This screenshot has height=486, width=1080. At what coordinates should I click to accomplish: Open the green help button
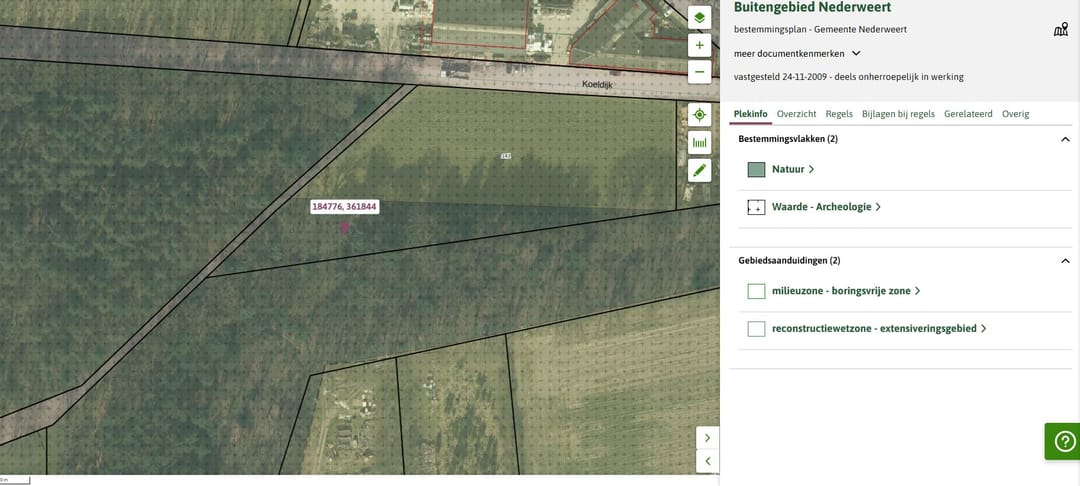coord(1063,441)
